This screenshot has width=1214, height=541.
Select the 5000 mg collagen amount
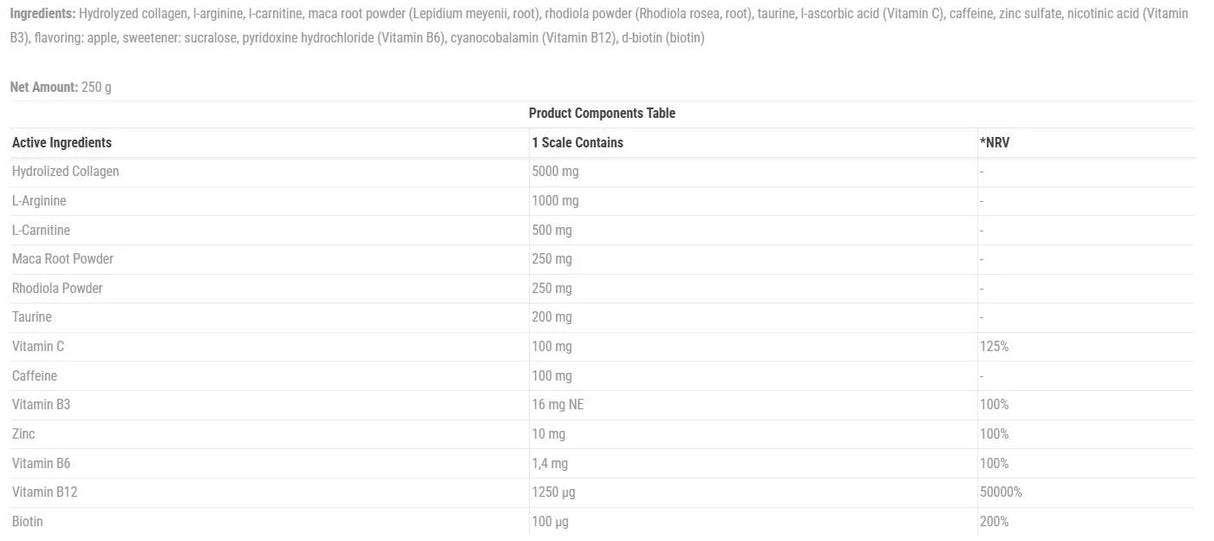tap(555, 171)
